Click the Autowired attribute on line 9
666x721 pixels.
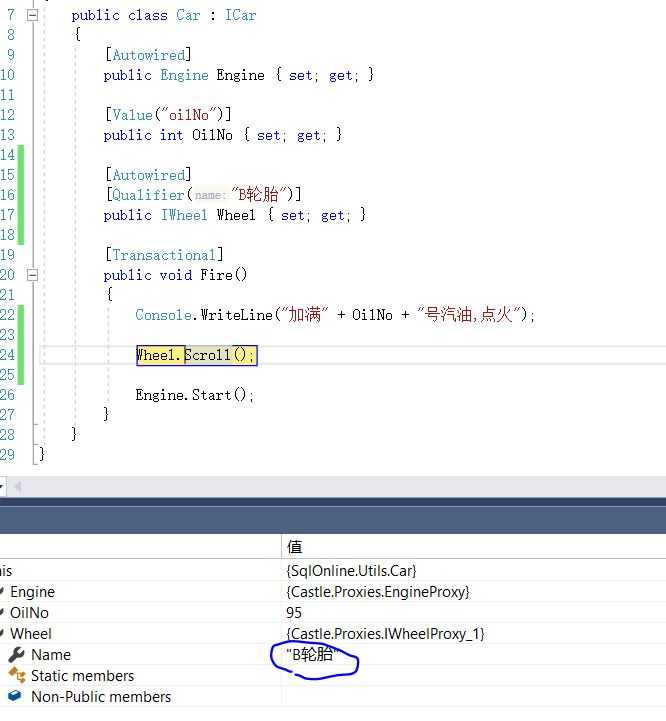click(149, 55)
